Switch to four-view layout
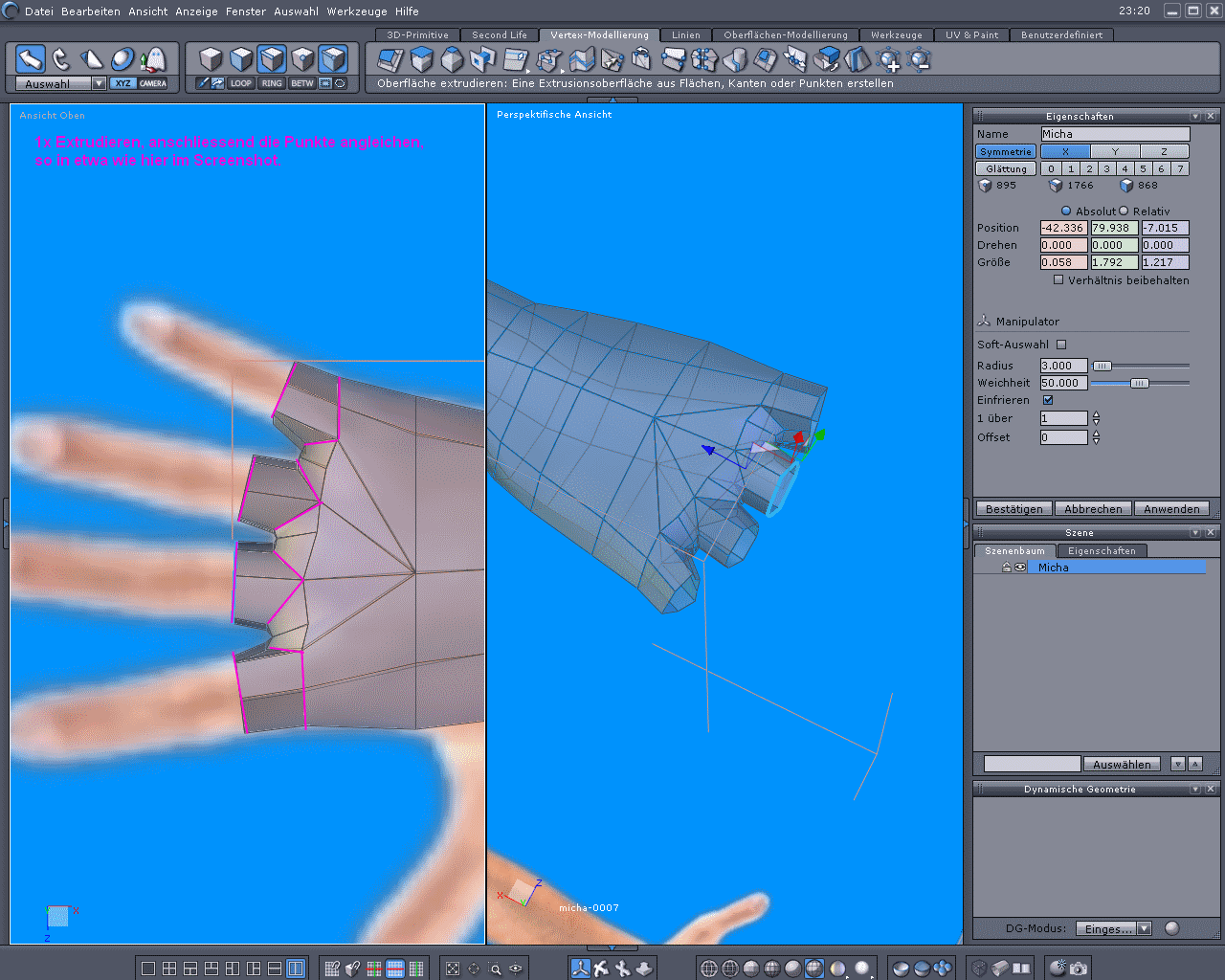Image resolution: width=1225 pixels, height=980 pixels. pyautogui.click(x=169, y=969)
